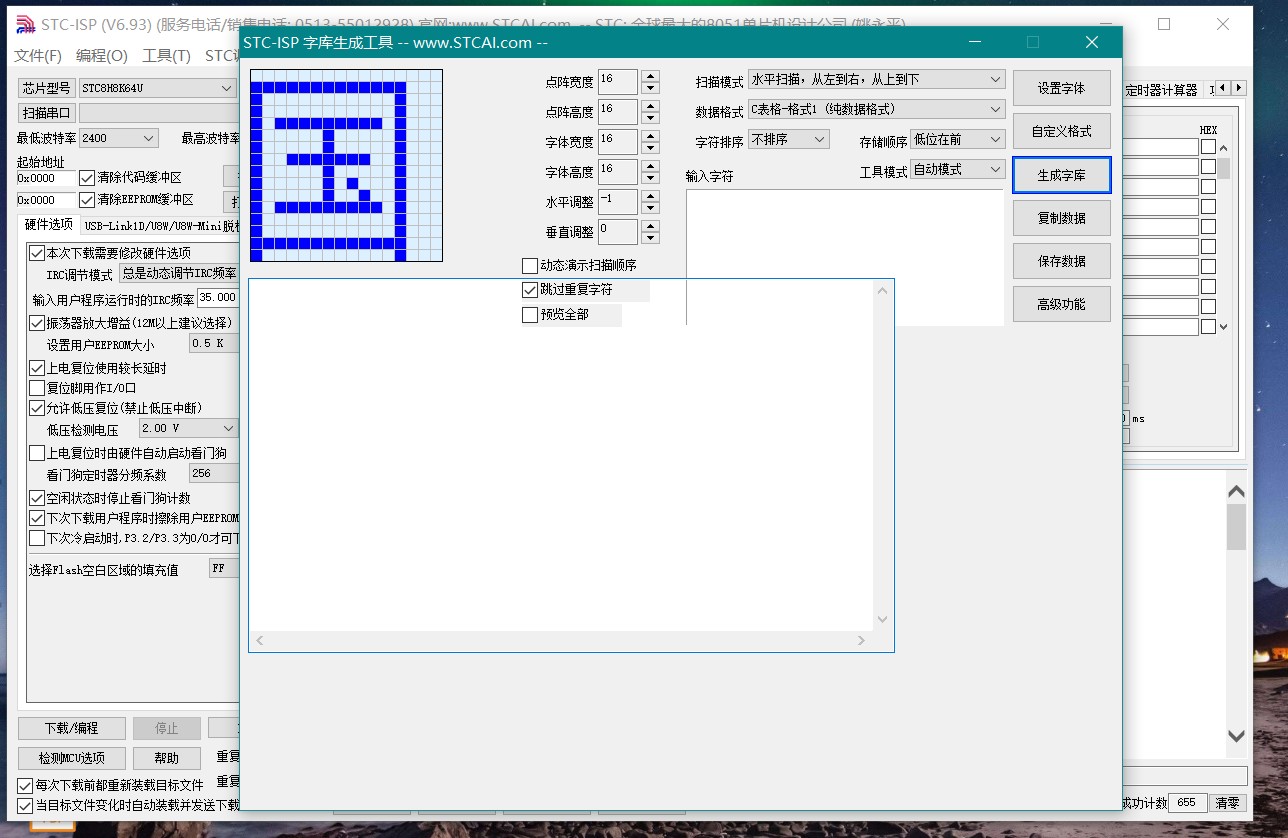Open 高级功能 options

pos(1061,304)
